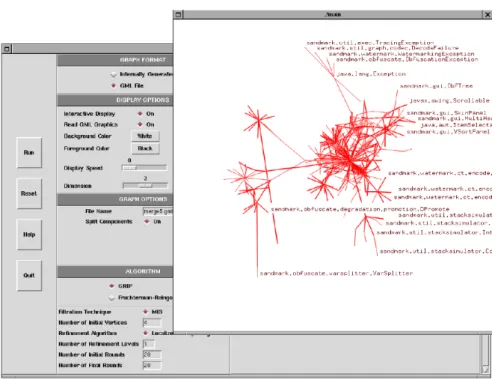The image size is (495, 383).
Task: Click the sandmark.util.graph.codec.DecodeFailure label
Action: coord(388,48)
